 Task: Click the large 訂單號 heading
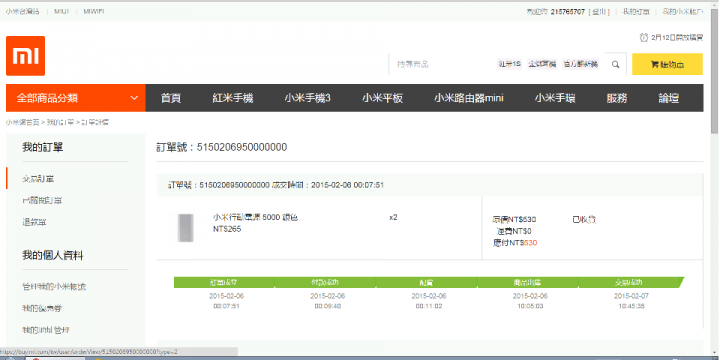[222, 147]
